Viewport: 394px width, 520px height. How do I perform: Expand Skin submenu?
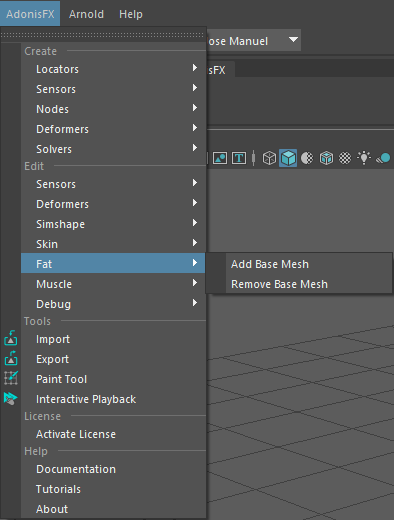pos(113,244)
